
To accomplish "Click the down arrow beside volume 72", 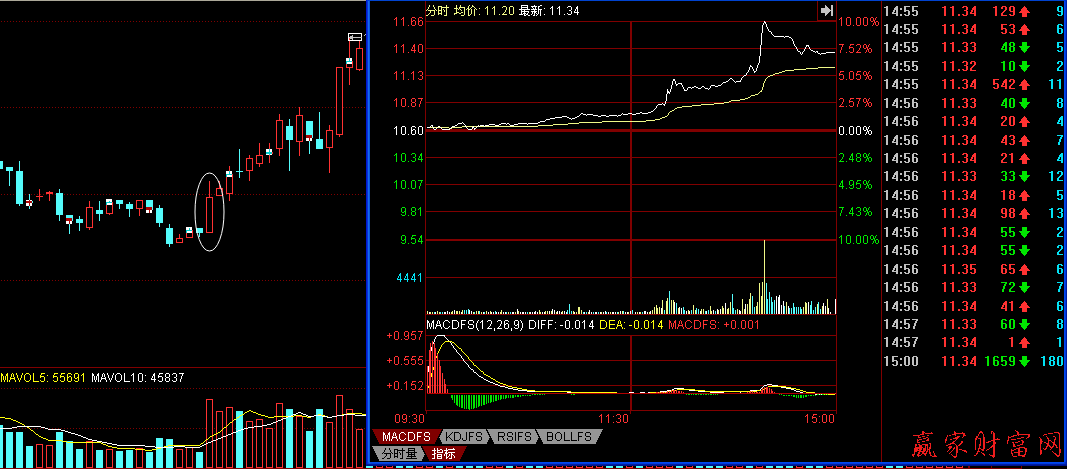I will pos(1026,287).
